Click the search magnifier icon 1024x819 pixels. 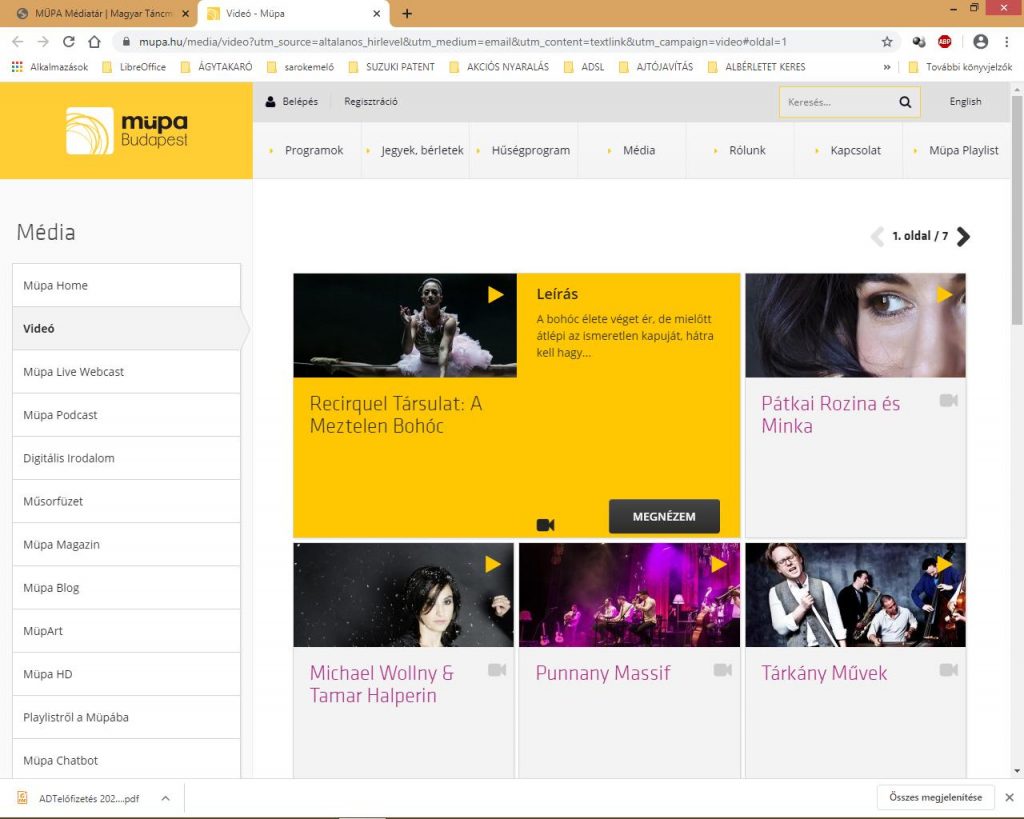[905, 102]
